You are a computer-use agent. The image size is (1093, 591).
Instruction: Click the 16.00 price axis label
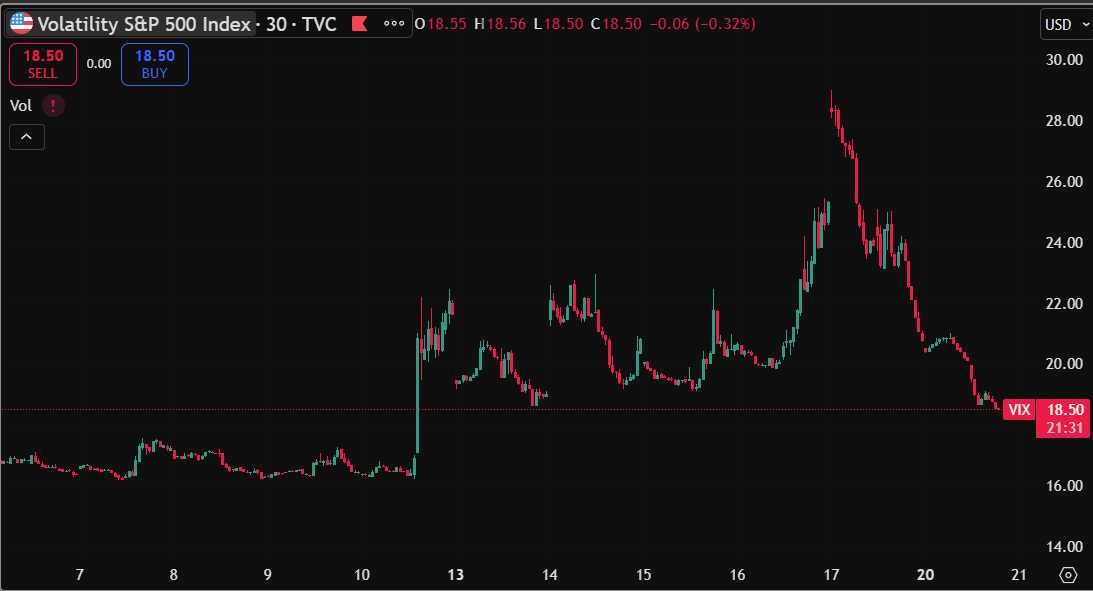tap(1064, 486)
